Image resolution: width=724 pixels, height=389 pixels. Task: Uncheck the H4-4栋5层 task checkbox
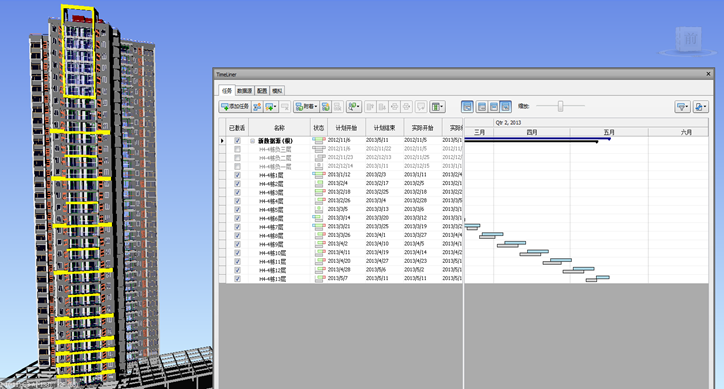click(237, 210)
